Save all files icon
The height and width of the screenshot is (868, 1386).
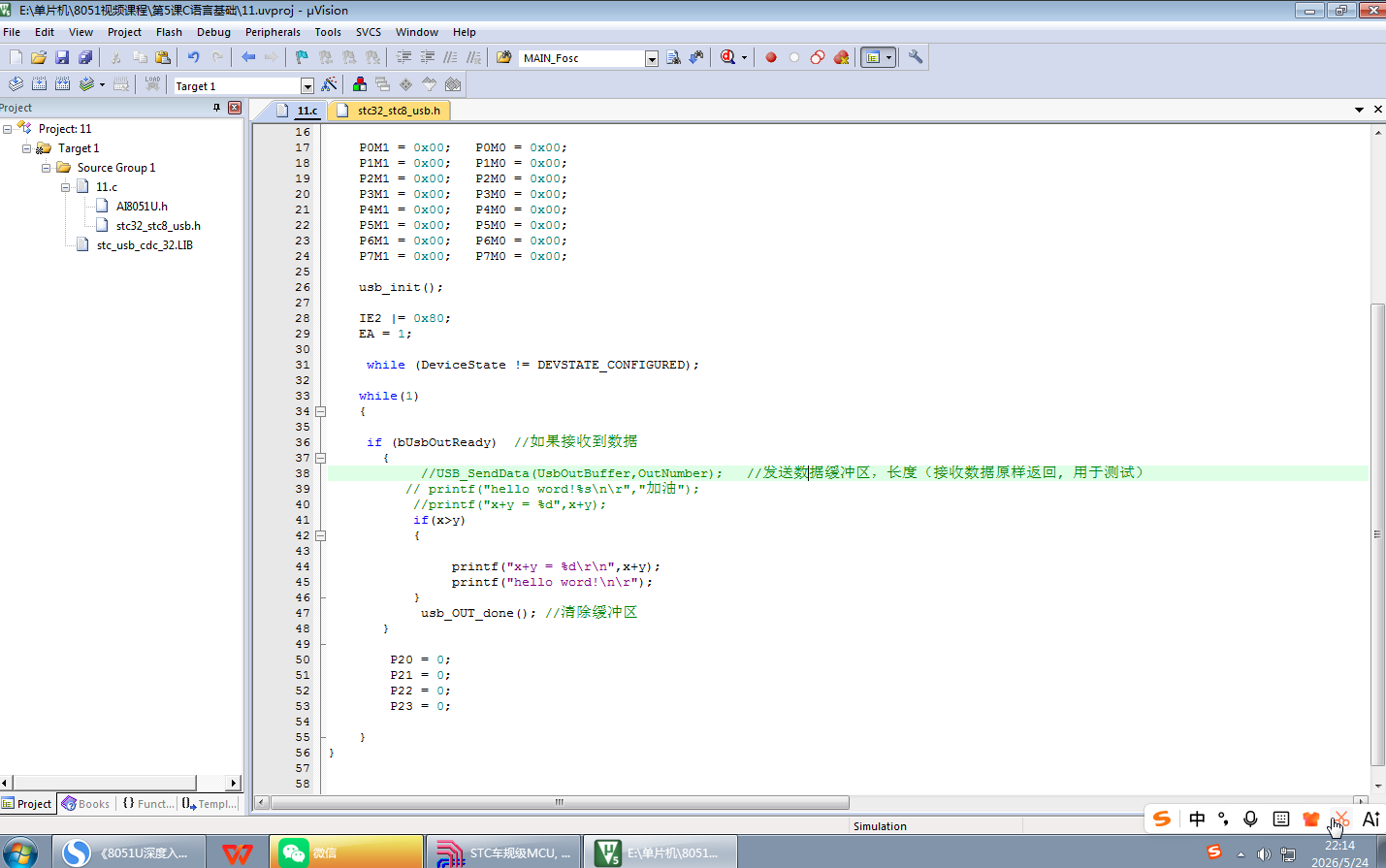tap(85, 57)
